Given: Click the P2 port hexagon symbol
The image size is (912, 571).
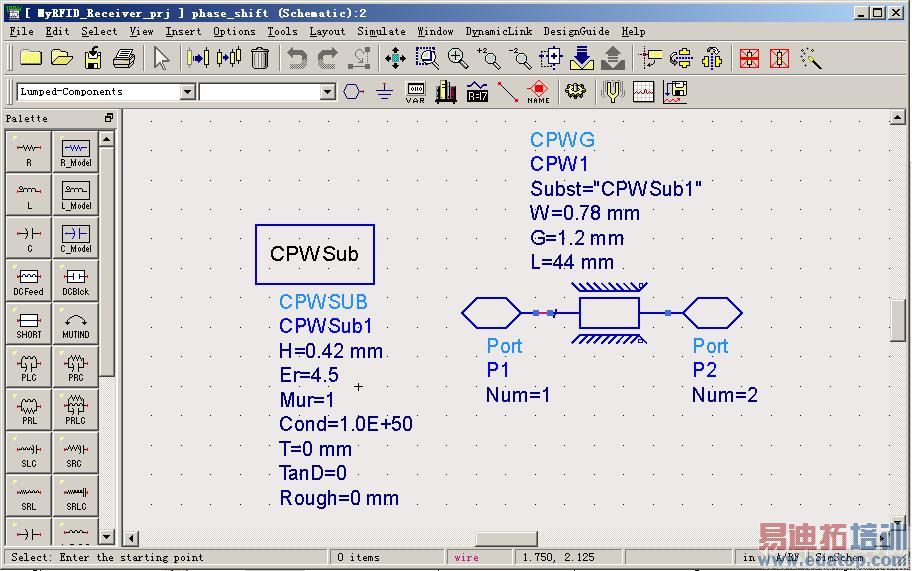Looking at the screenshot, I should 712,313.
